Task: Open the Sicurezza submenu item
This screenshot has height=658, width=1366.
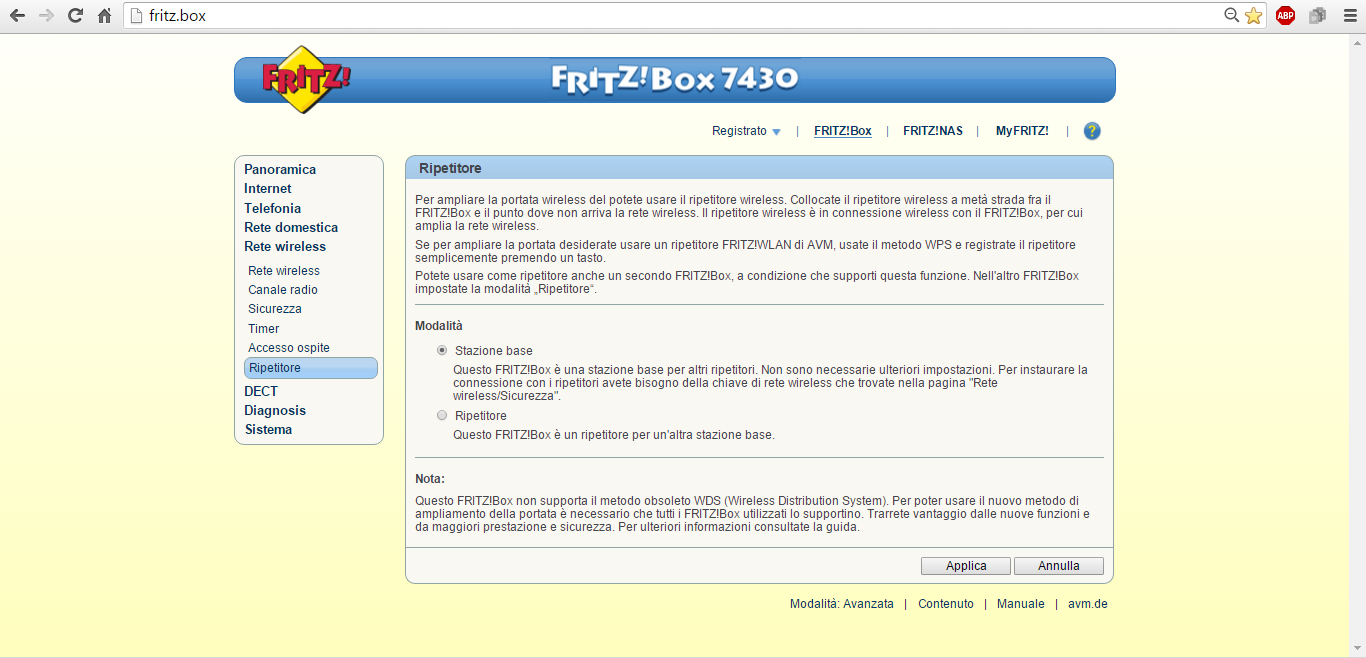Action: tap(275, 309)
